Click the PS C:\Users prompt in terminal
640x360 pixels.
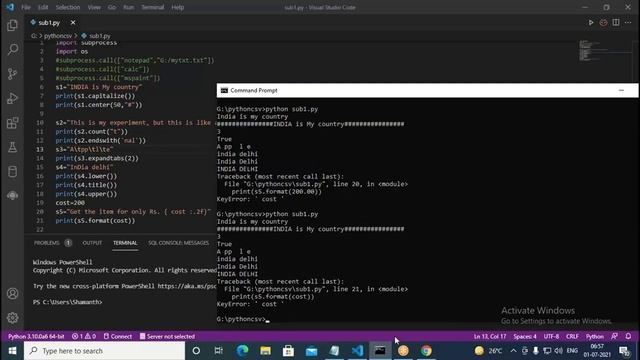67,302
